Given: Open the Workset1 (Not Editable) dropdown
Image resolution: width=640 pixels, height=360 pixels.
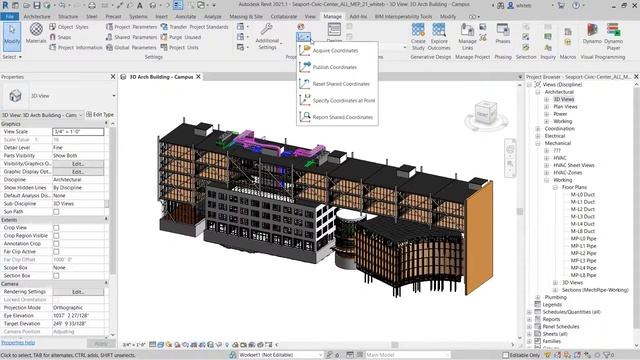Looking at the screenshot, I should click(x=281, y=355).
